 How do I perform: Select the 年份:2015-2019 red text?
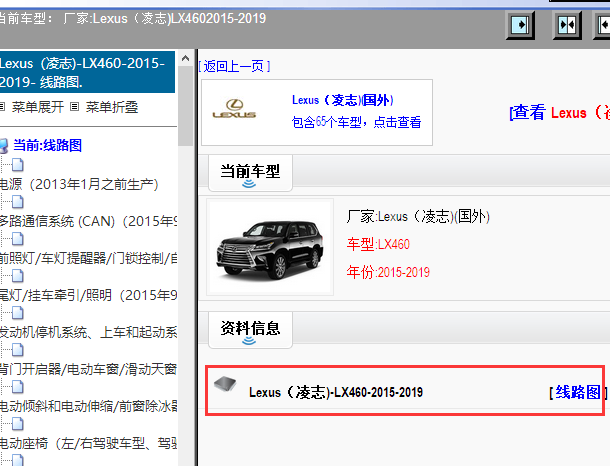[x=388, y=272]
